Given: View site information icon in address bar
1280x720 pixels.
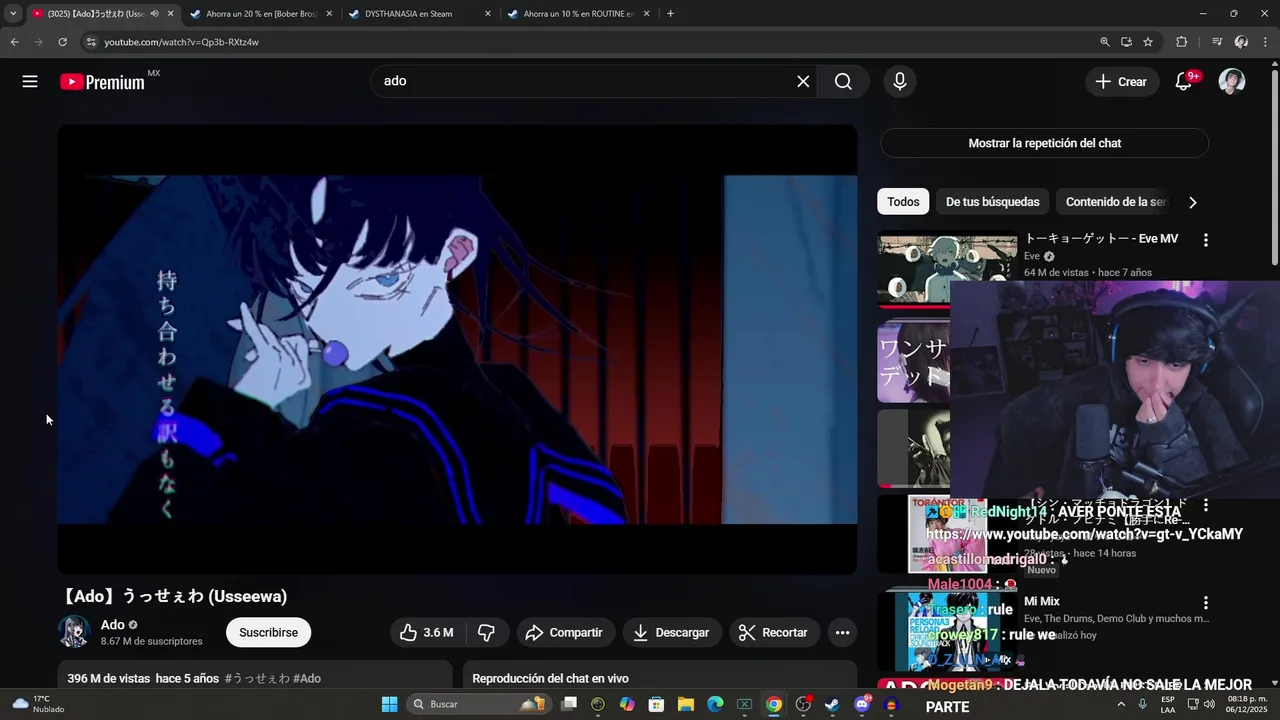Looking at the screenshot, I should pos(90,42).
